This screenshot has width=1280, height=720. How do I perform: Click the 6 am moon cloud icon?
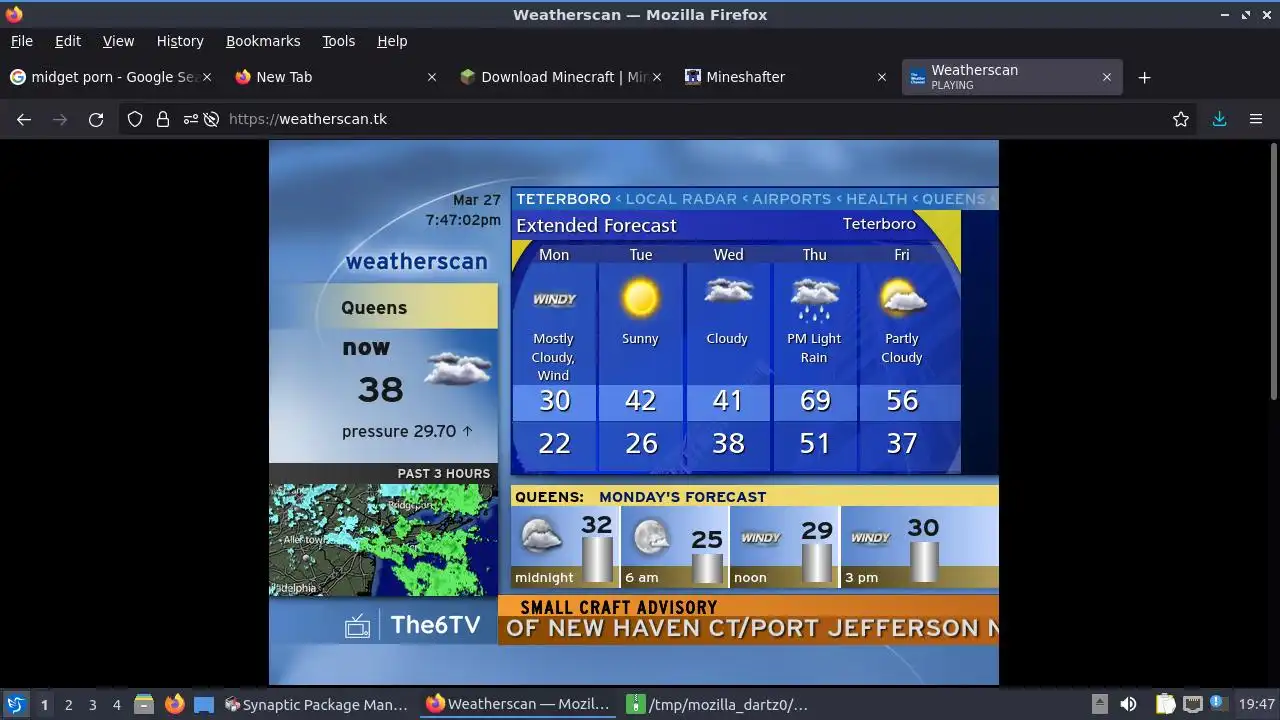(x=652, y=537)
